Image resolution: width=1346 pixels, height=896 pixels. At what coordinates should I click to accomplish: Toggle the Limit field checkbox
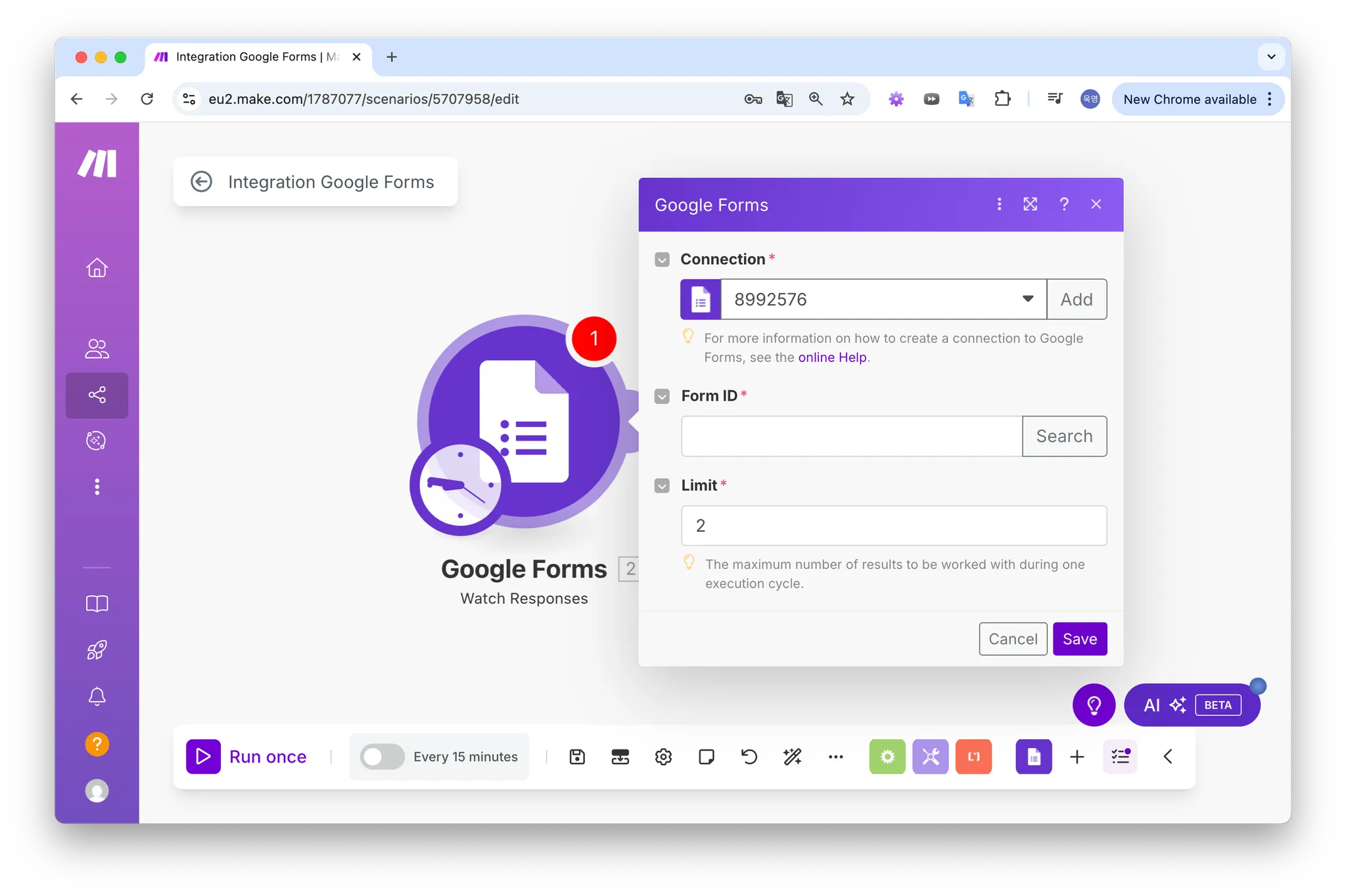pos(662,485)
